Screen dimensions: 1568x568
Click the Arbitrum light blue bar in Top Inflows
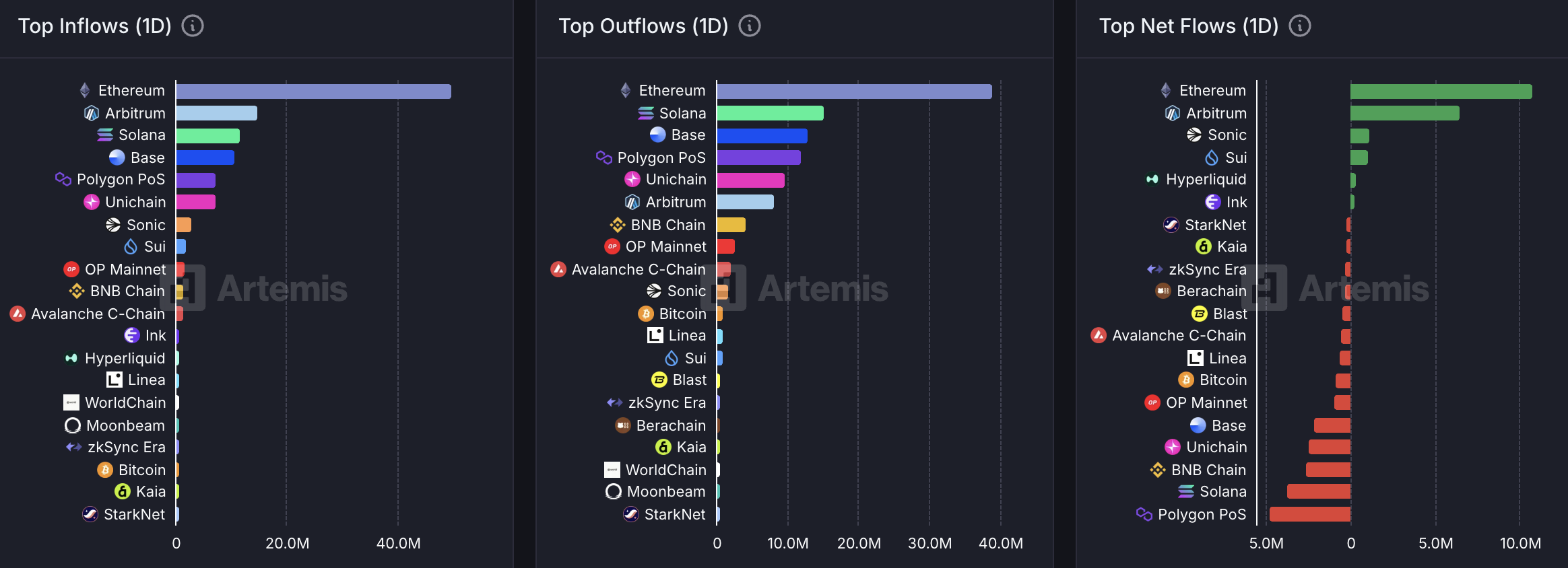click(217, 113)
